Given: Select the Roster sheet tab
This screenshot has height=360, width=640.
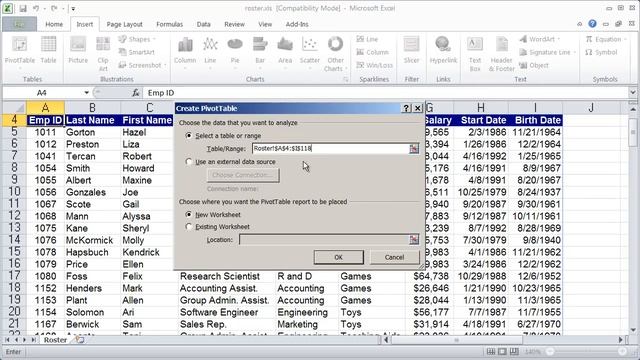Looking at the screenshot, I should point(55,340).
